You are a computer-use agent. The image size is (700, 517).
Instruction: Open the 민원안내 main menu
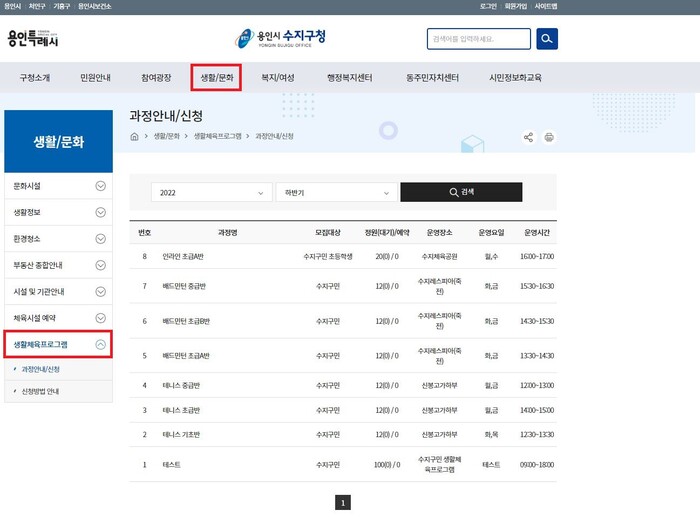pos(95,77)
